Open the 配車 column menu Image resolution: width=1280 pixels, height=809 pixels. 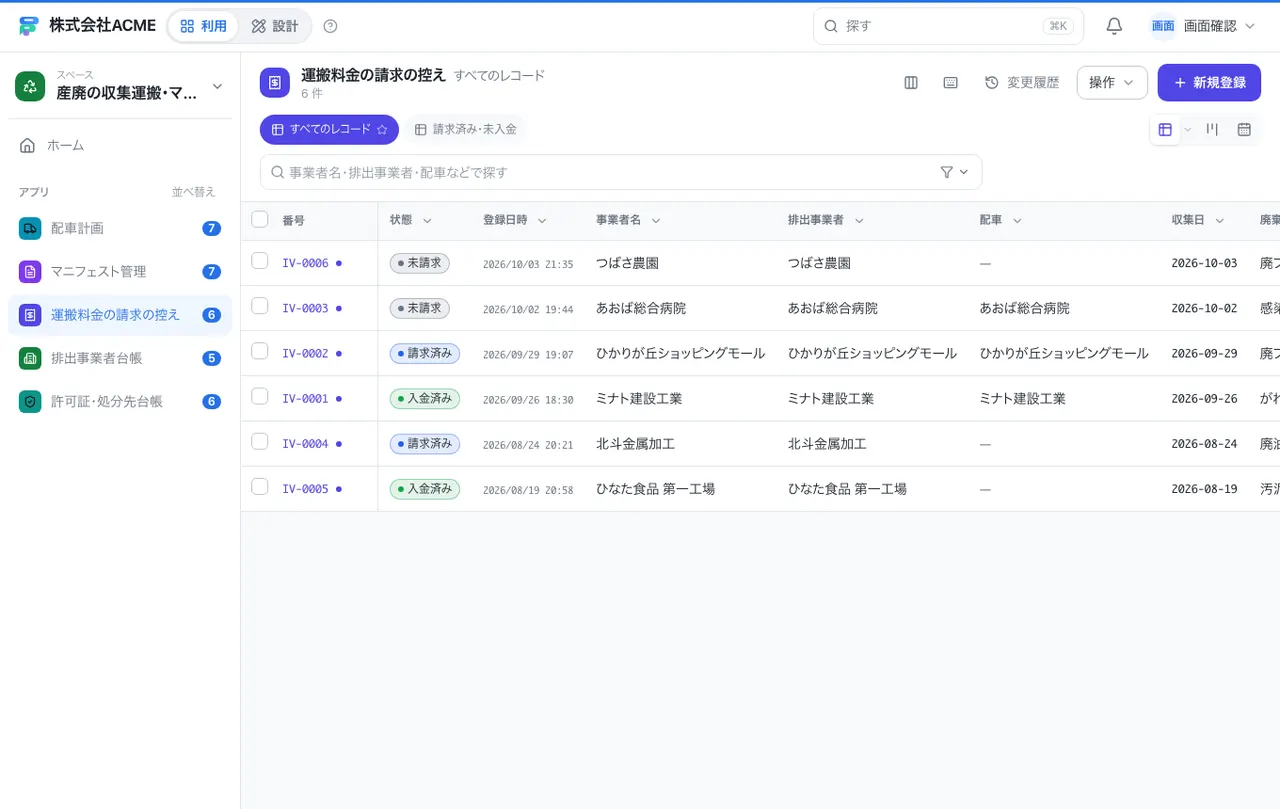pos(1017,220)
